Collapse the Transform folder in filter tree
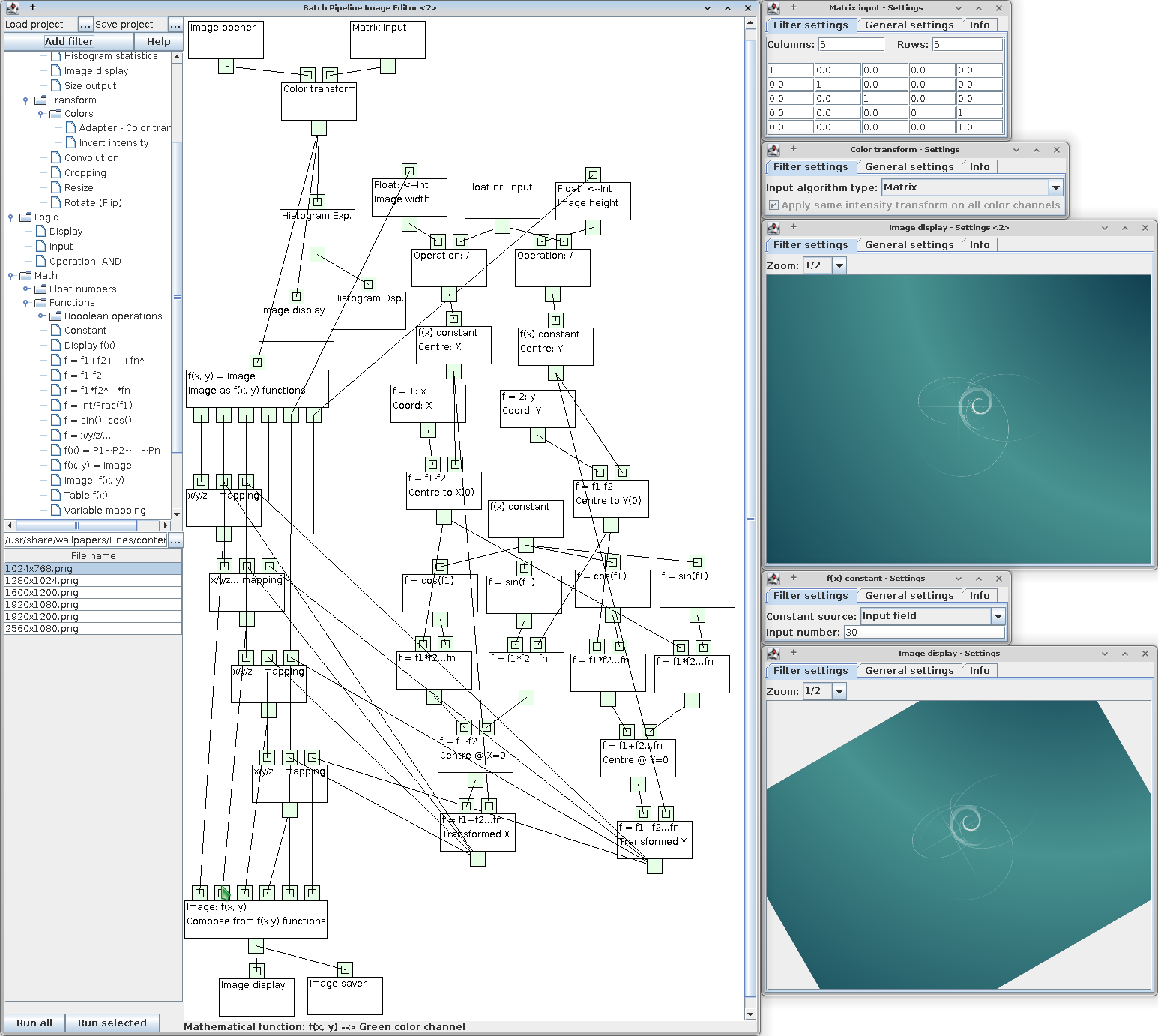 [x=25, y=100]
